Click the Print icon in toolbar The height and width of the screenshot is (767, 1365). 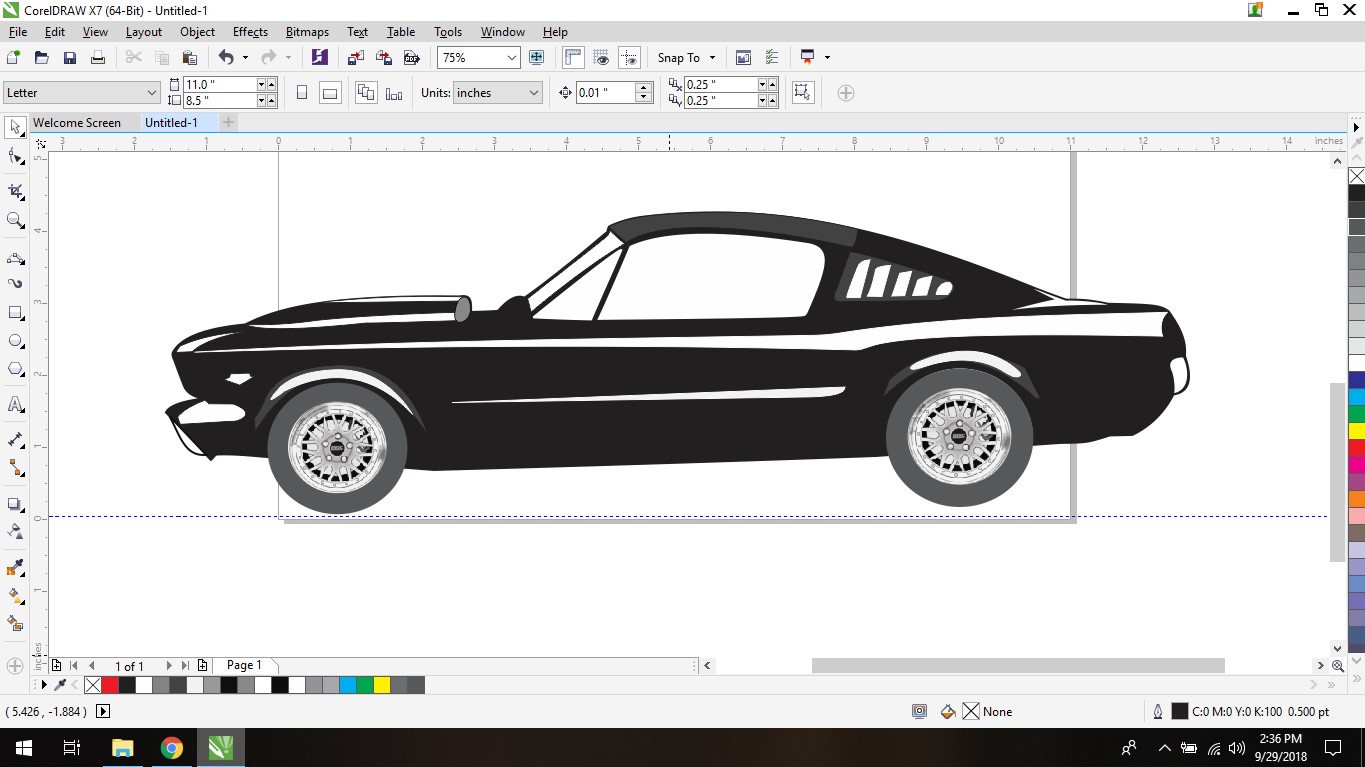click(98, 58)
